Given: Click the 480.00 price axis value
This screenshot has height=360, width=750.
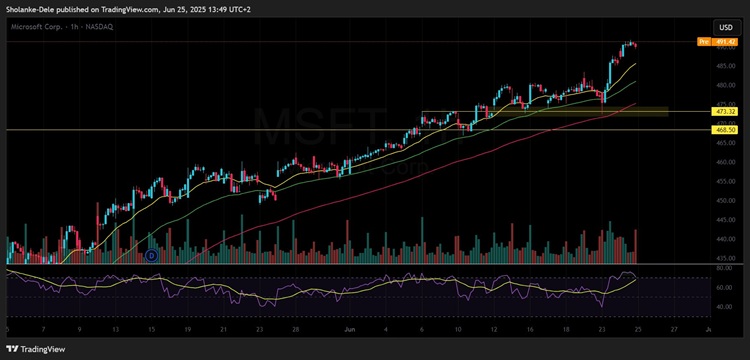Looking at the screenshot, I should (x=726, y=85).
